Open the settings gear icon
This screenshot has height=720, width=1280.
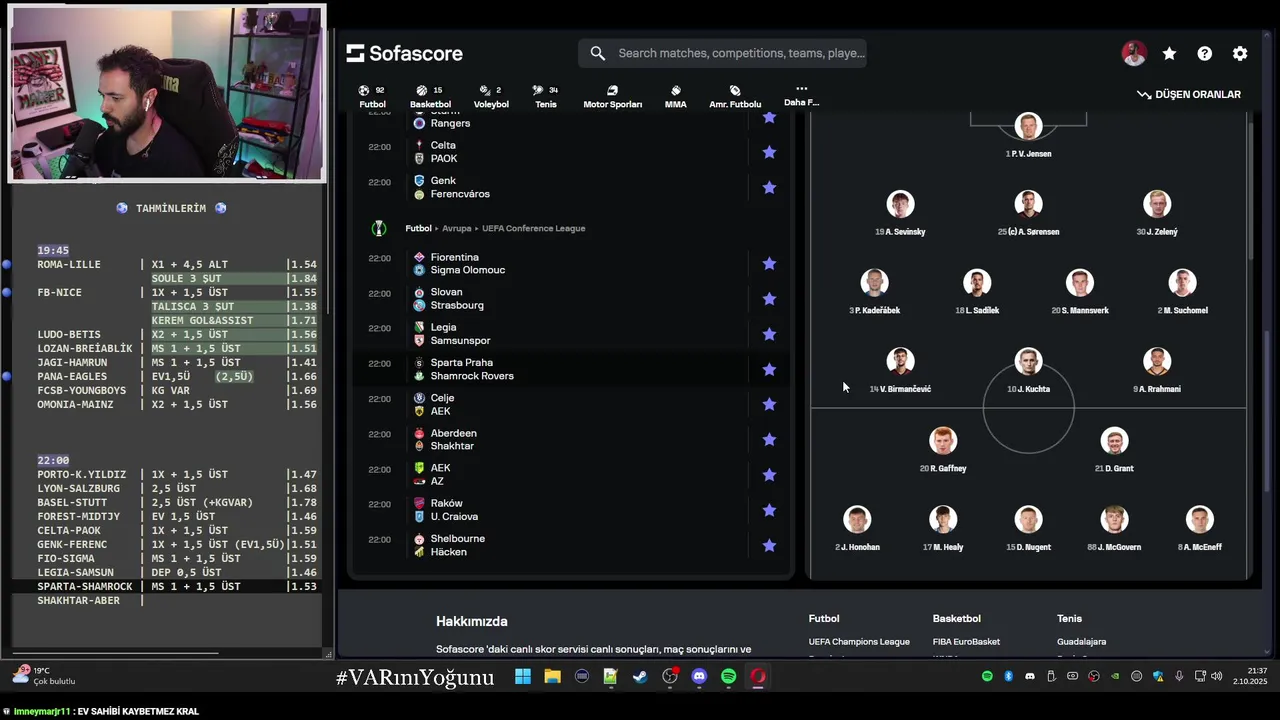[1240, 54]
